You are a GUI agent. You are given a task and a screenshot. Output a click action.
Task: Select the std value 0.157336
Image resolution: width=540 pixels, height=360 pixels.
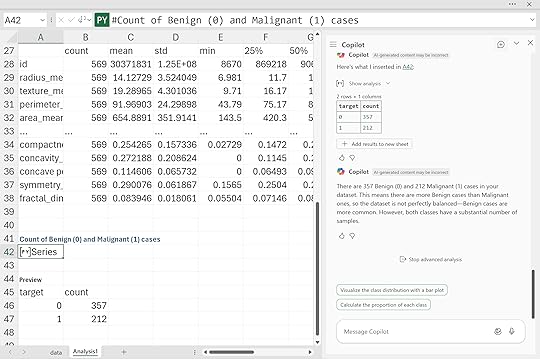[x=176, y=145]
